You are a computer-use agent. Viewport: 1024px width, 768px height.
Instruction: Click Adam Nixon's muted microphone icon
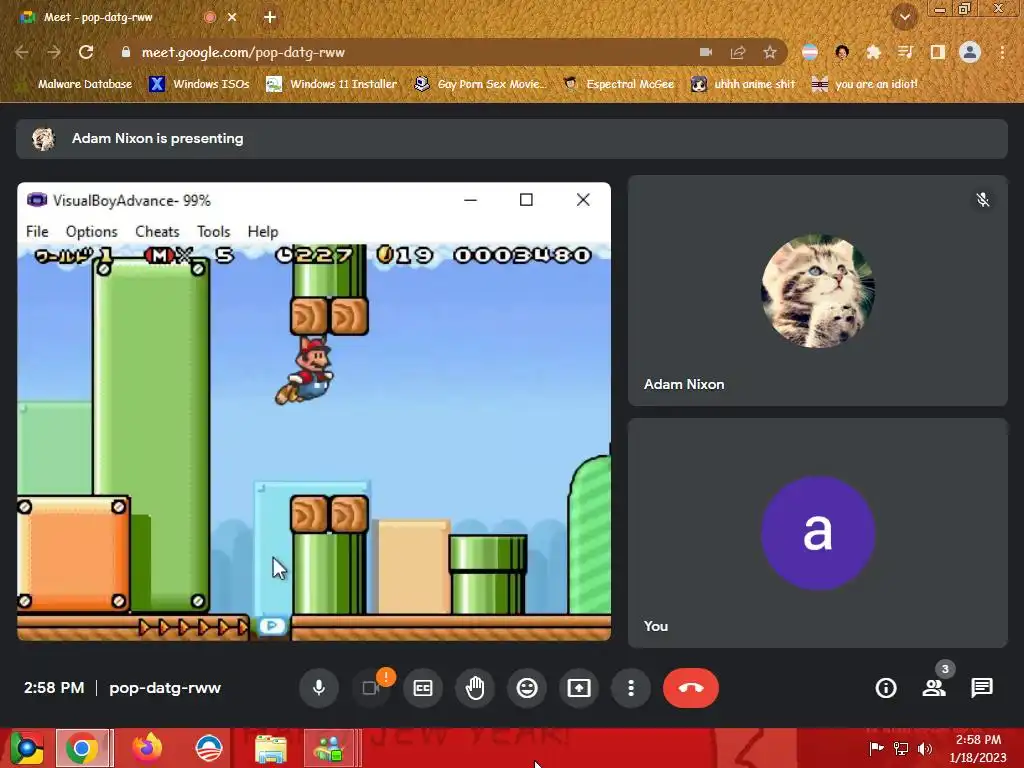pyautogui.click(x=982, y=200)
